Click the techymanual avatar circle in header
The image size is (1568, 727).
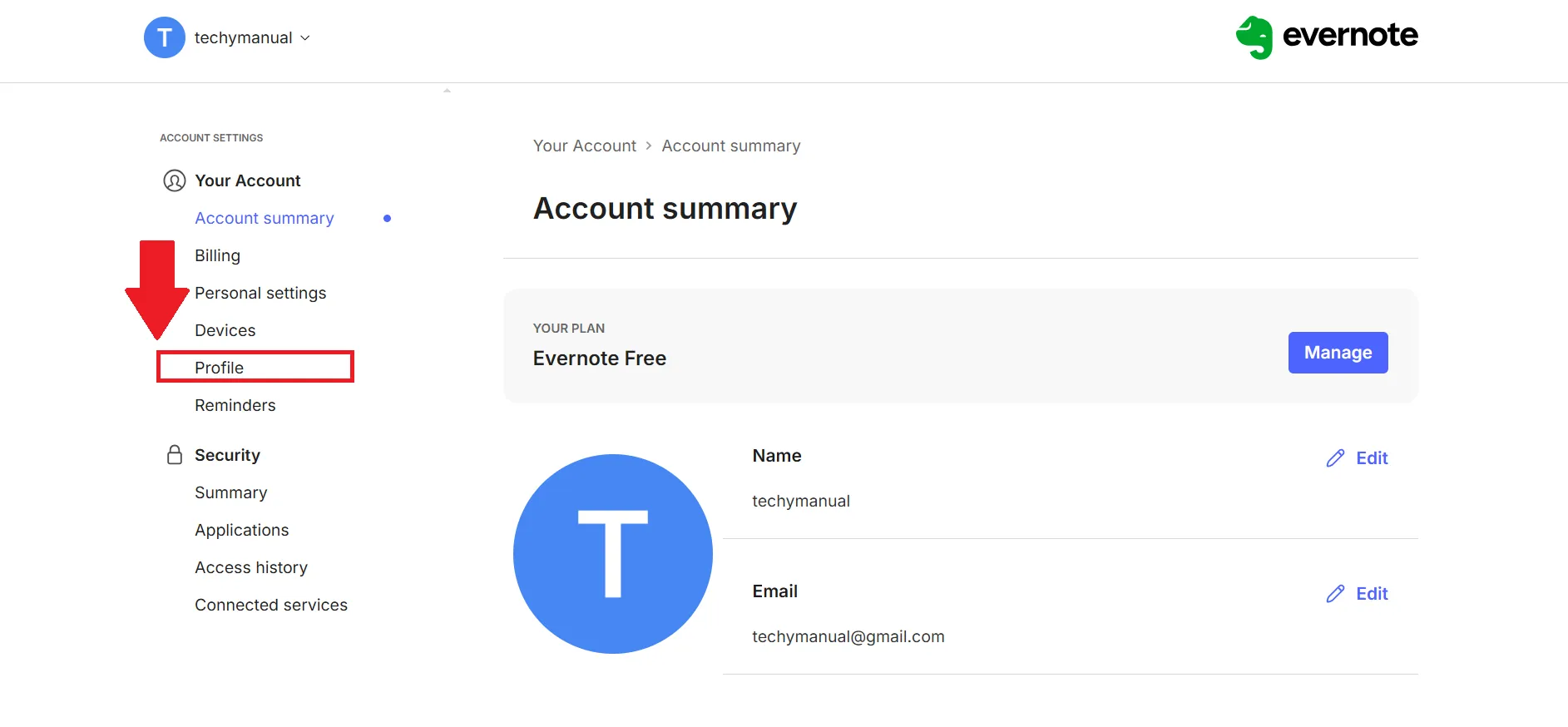coord(164,37)
